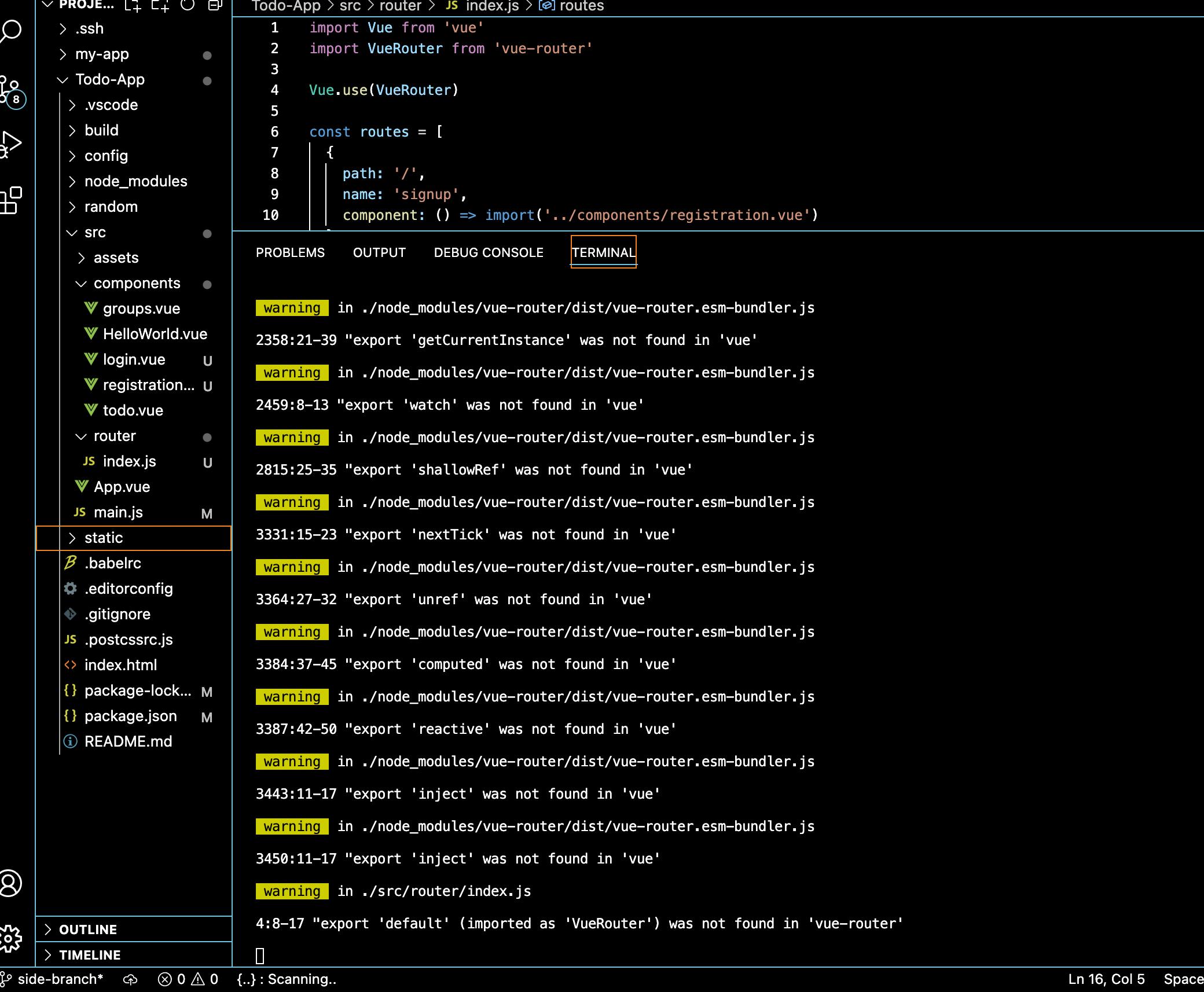Image resolution: width=1204 pixels, height=992 pixels.
Task: Expand the static folder
Action: pos(134,538)
